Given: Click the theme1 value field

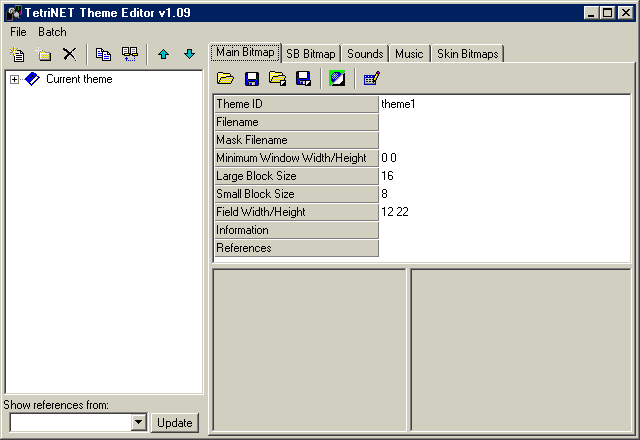Looking at the screenshot, I should (504, 104).
